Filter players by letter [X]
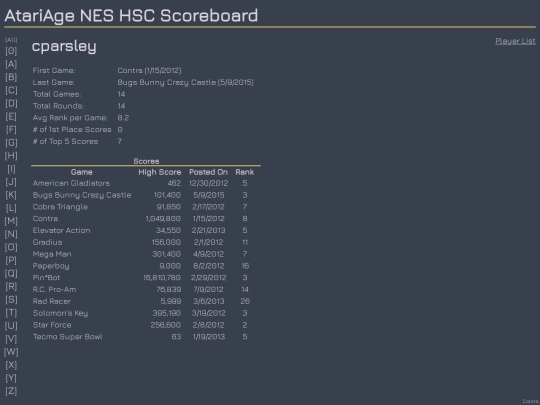 (11, 365)
